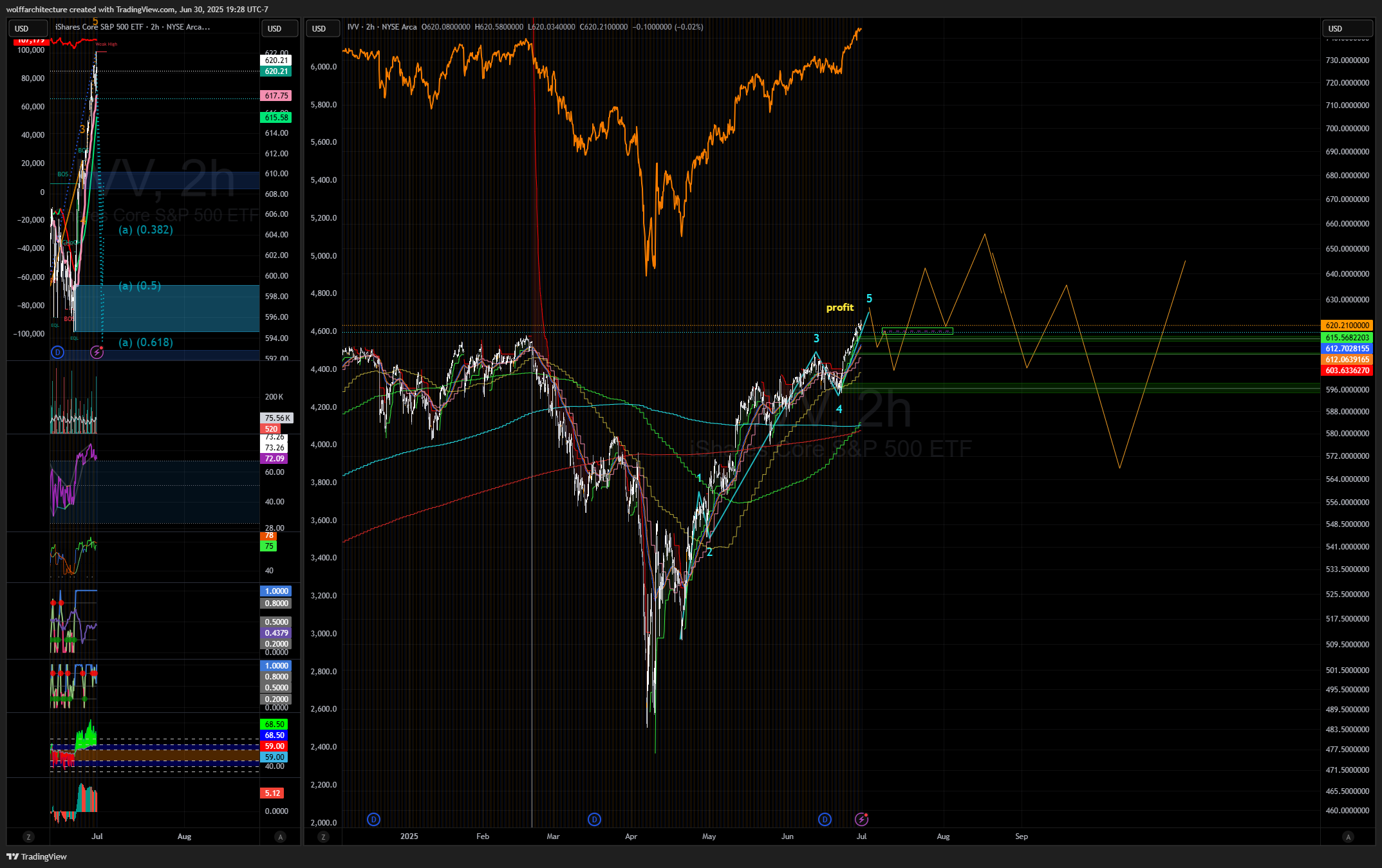The image size is (1382, 868).
Task: Select the yellow 'profit' text label
Action: 840,308
